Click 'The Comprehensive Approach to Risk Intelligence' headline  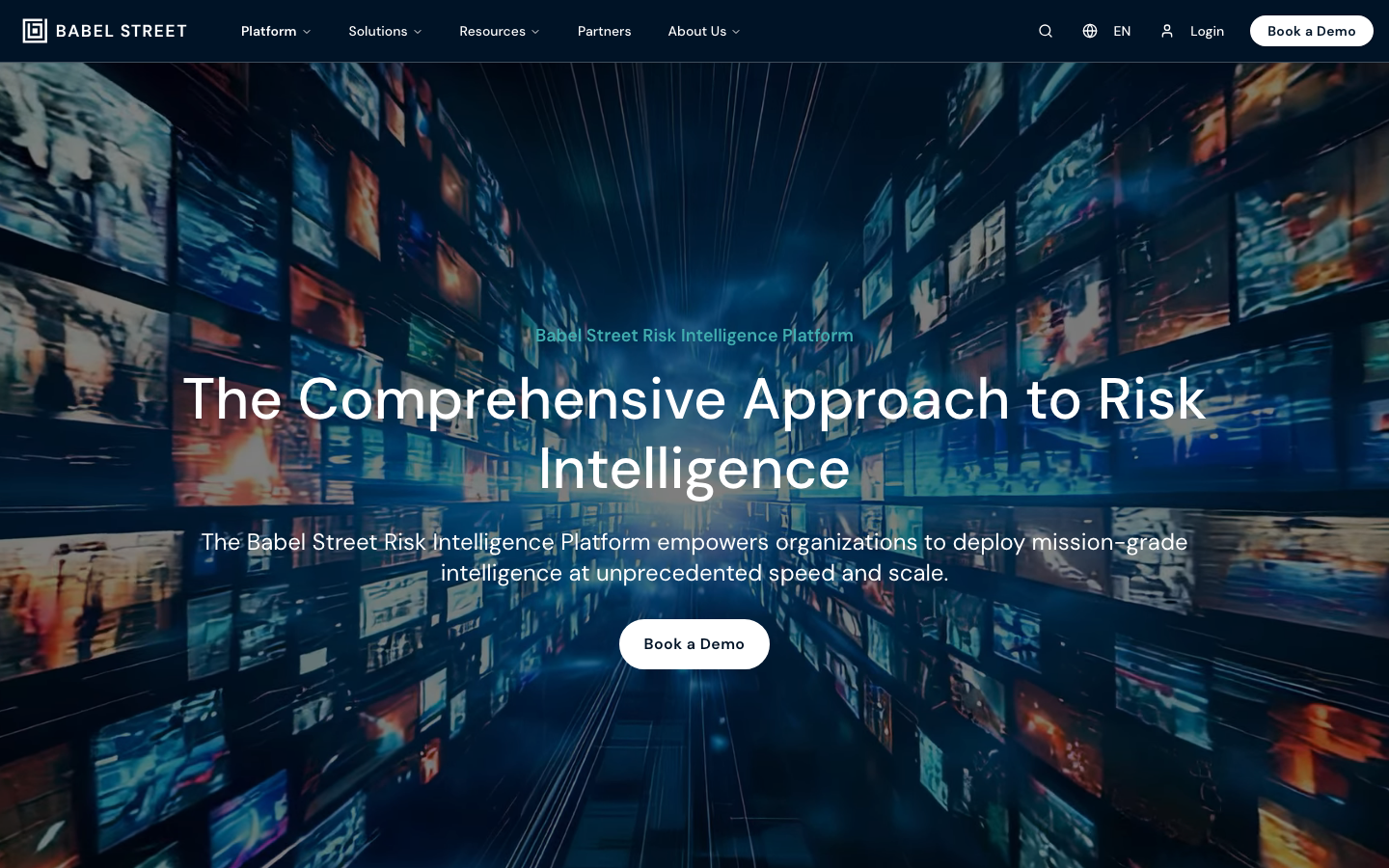[694, 434]
